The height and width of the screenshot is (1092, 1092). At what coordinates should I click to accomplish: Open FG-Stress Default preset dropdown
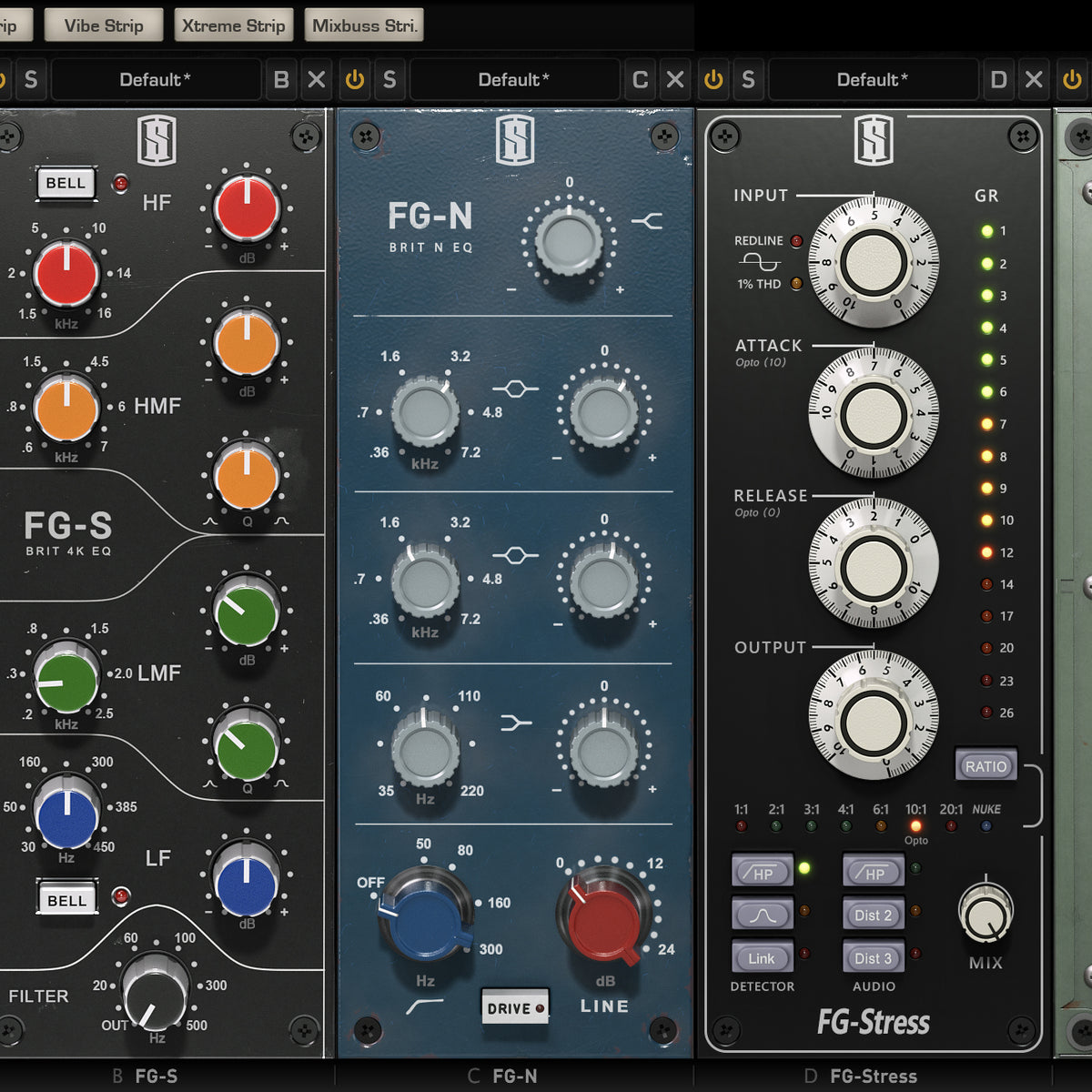(872, 80)
